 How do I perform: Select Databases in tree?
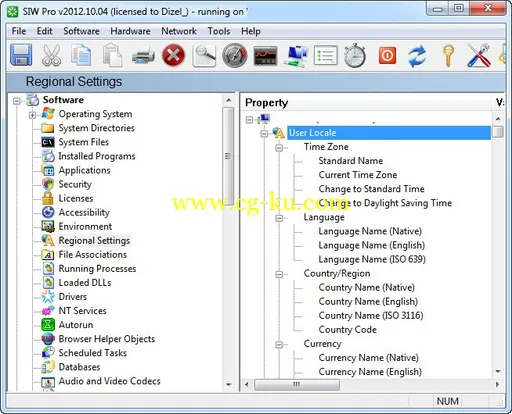point(79,367)
